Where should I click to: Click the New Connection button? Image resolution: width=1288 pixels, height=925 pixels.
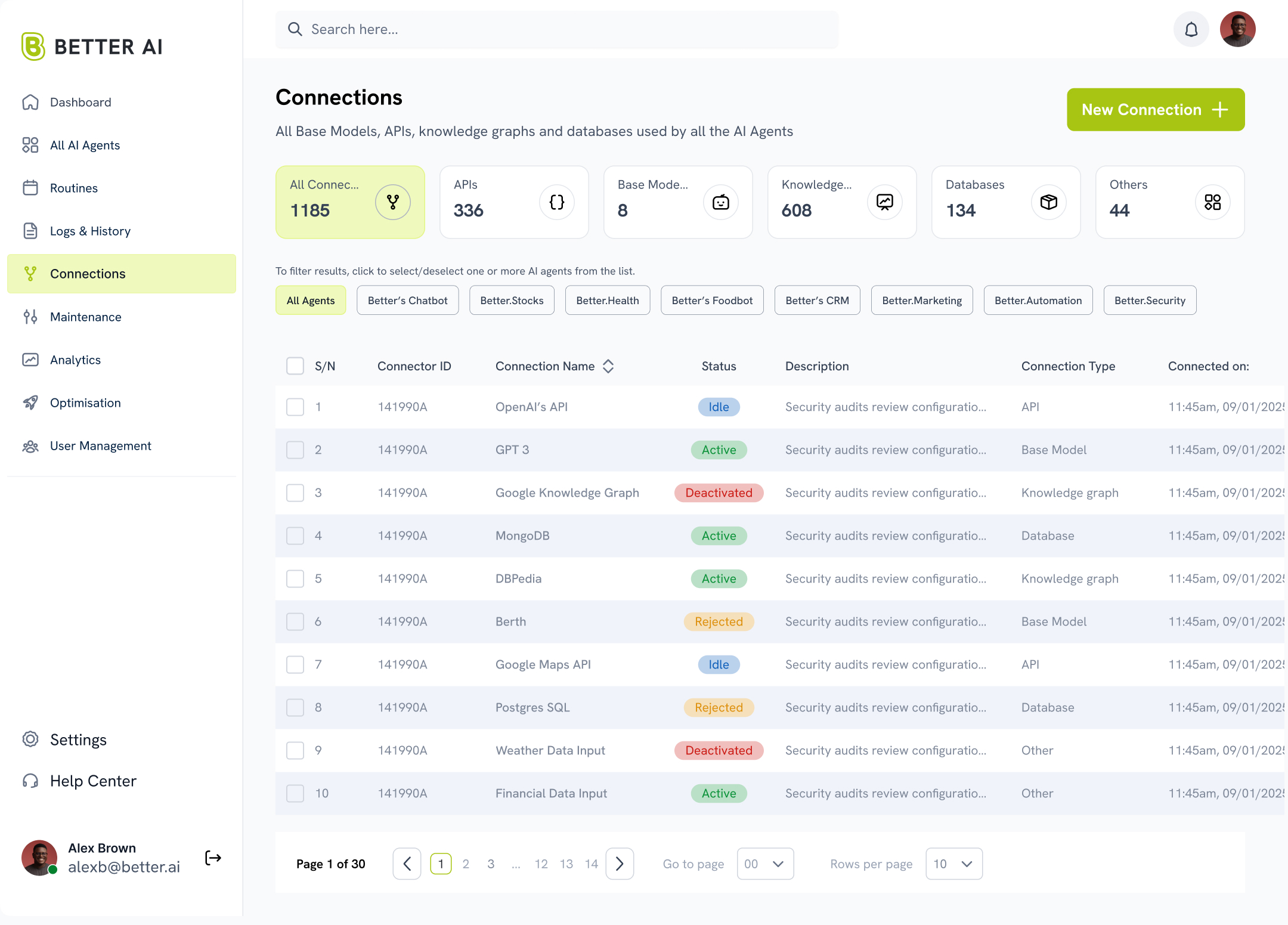pos(1155,110)
